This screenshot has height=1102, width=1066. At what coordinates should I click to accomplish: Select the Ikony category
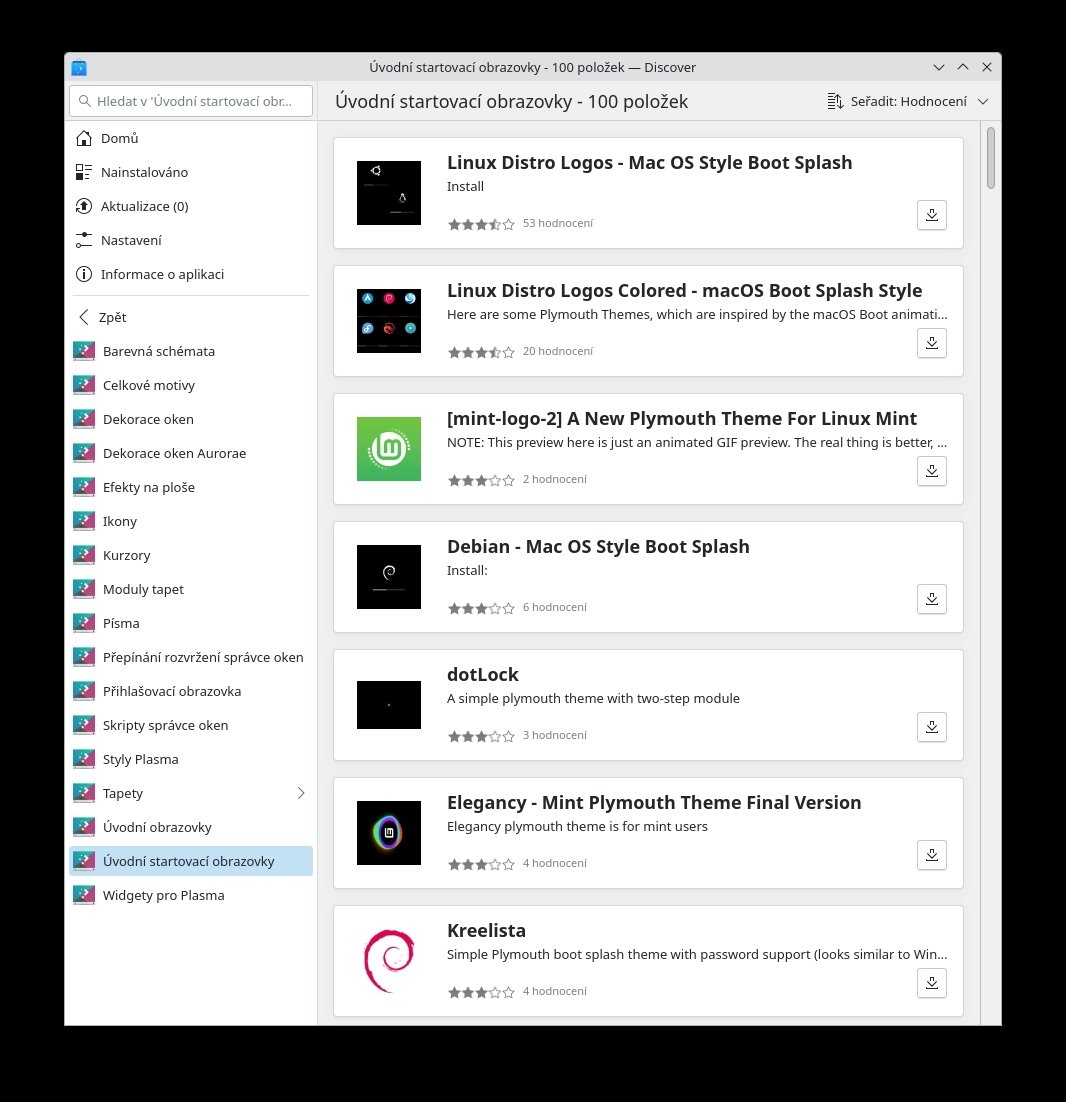(x=190, y=521)
